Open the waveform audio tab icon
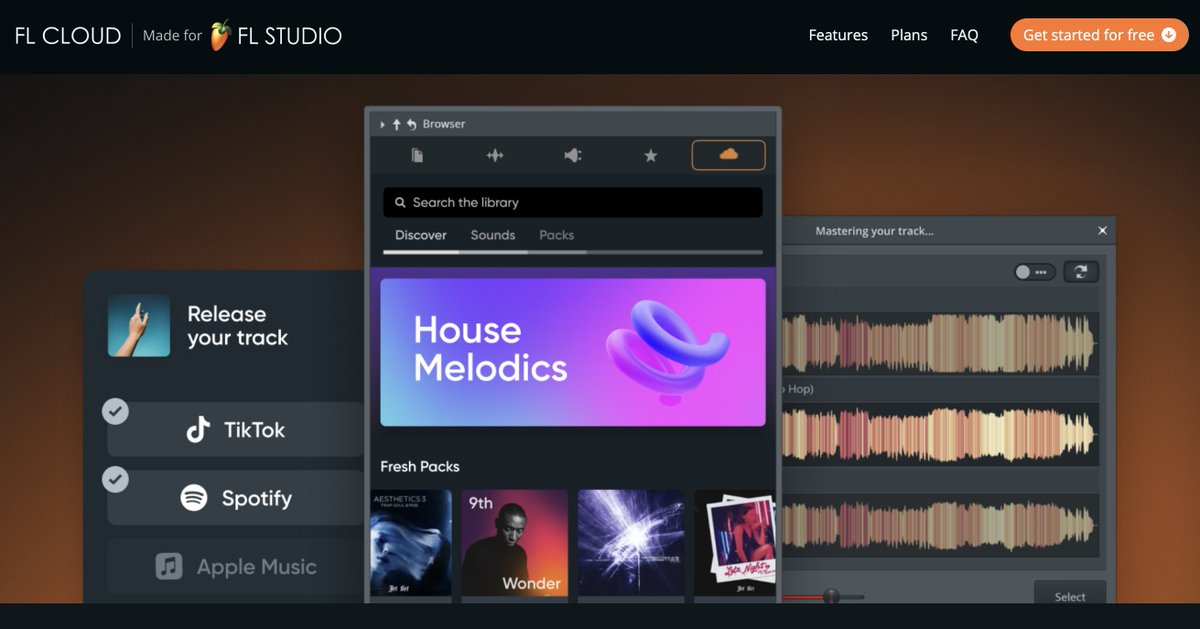Screen dimensions: 1200x629 click(495, 155)
